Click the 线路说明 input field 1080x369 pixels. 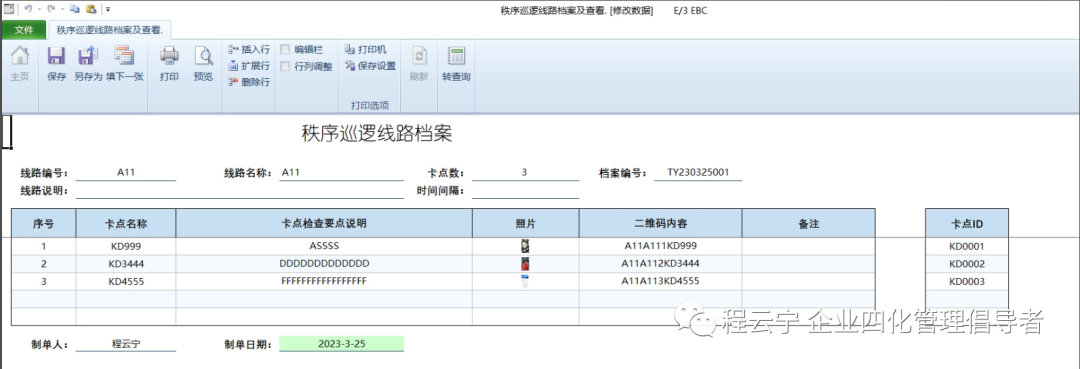point(240,191)
